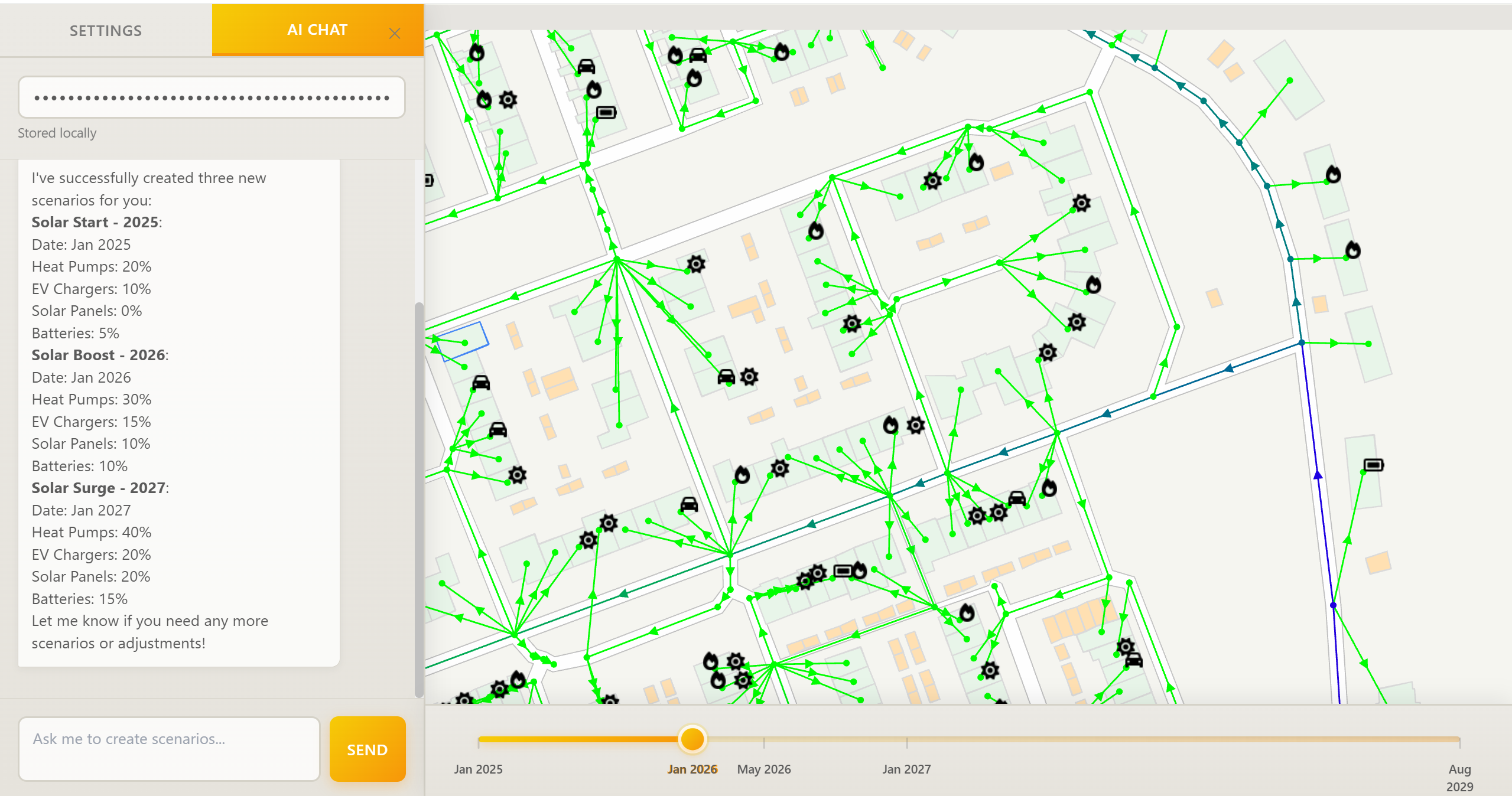
Task: Click the heat pump flame icon top-right corner
Action: tap(1334, 175)
